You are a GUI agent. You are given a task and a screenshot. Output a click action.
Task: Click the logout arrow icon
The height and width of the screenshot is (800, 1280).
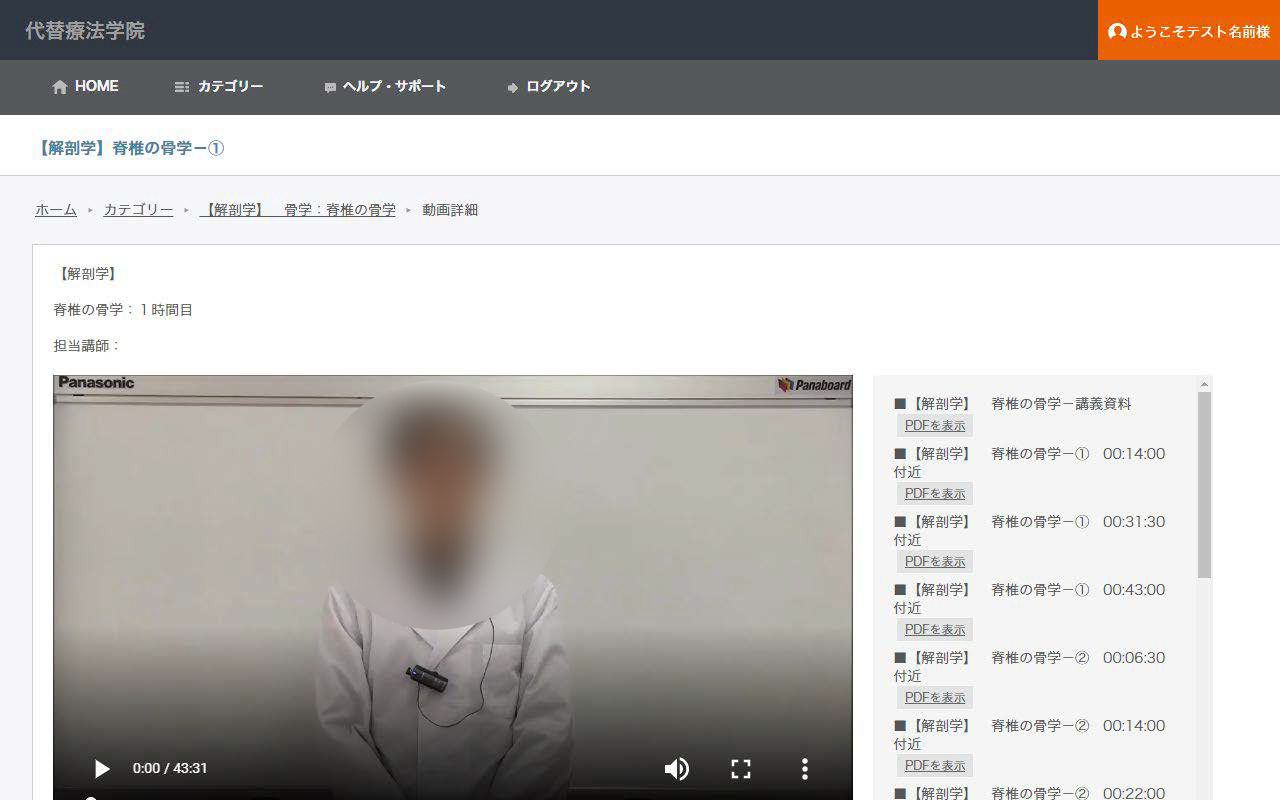point(513,88)
